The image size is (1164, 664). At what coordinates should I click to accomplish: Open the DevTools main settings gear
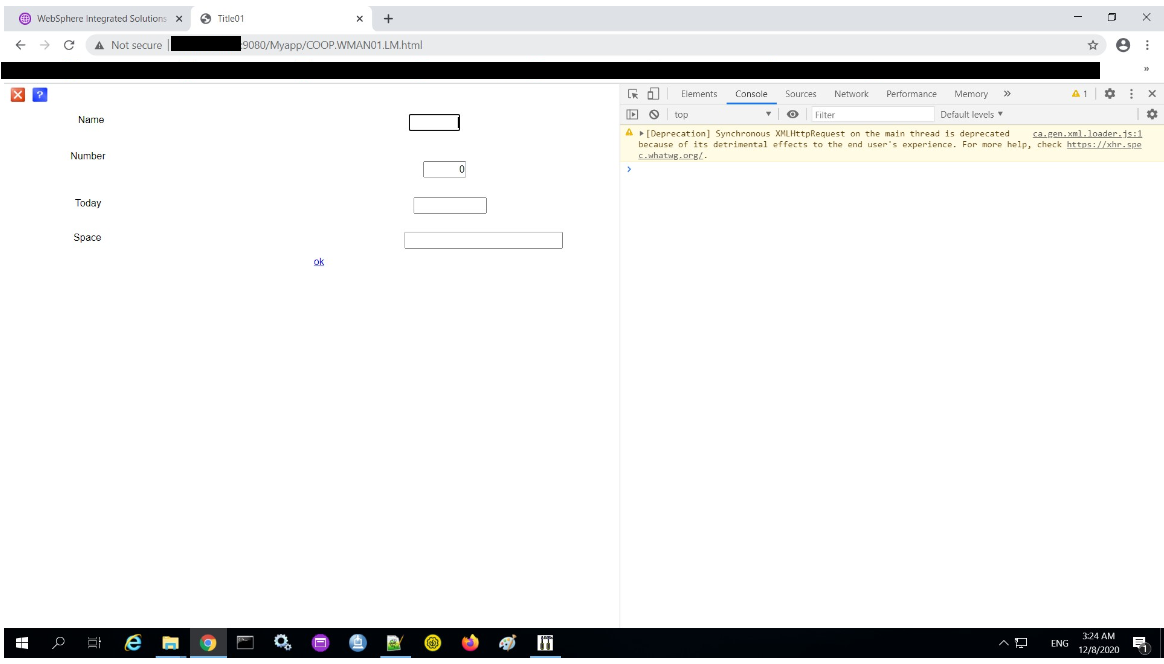click(1109, 94)
